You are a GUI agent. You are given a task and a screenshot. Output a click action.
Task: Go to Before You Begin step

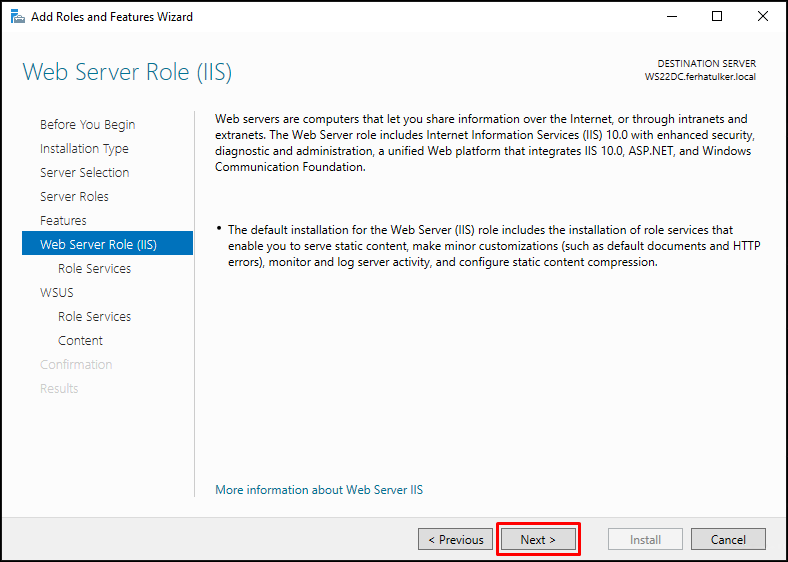coord(87,125)
